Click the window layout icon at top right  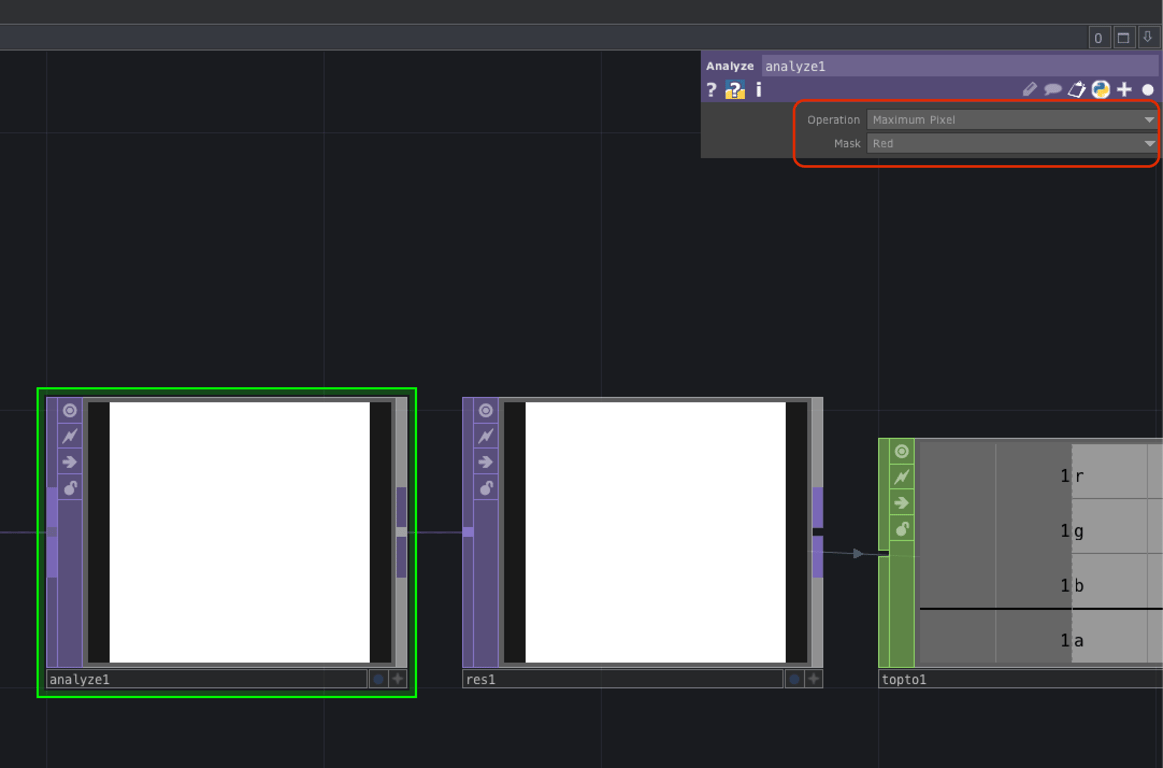[1123, 38]
